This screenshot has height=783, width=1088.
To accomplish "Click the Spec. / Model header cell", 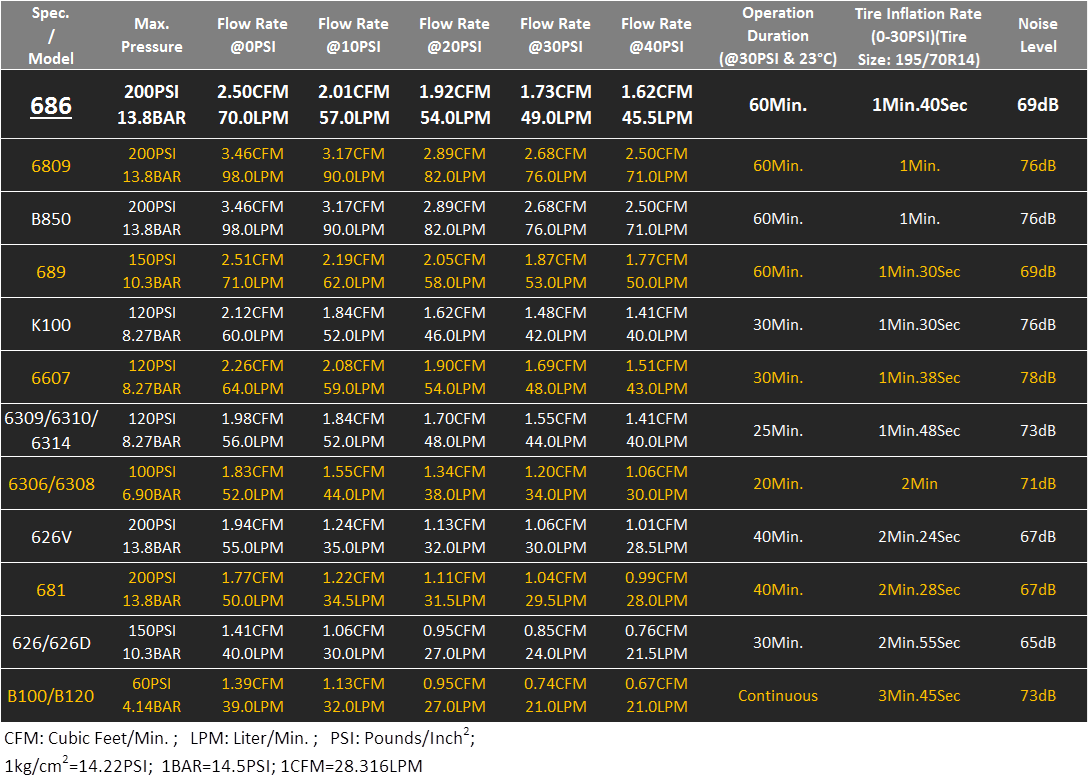I will point(51,35).
